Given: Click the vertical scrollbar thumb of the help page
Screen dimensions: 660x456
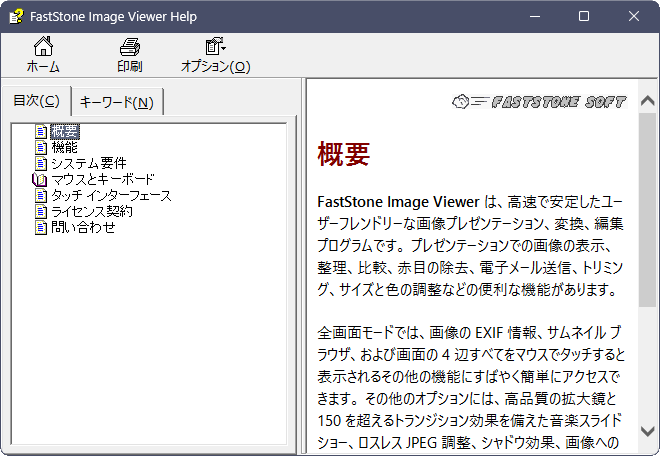Looking at the screenshot, I should [x=647, y=210].
